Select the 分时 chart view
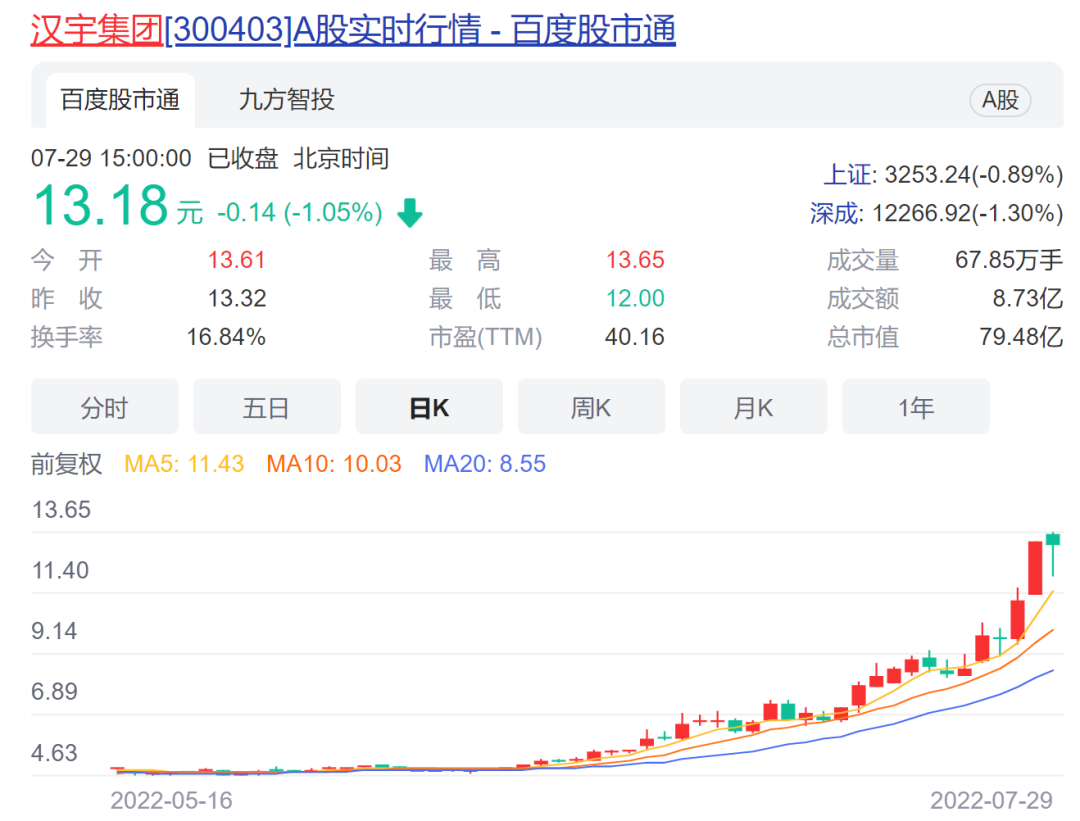Screen dimensions: 1080x821 (105, 408)
